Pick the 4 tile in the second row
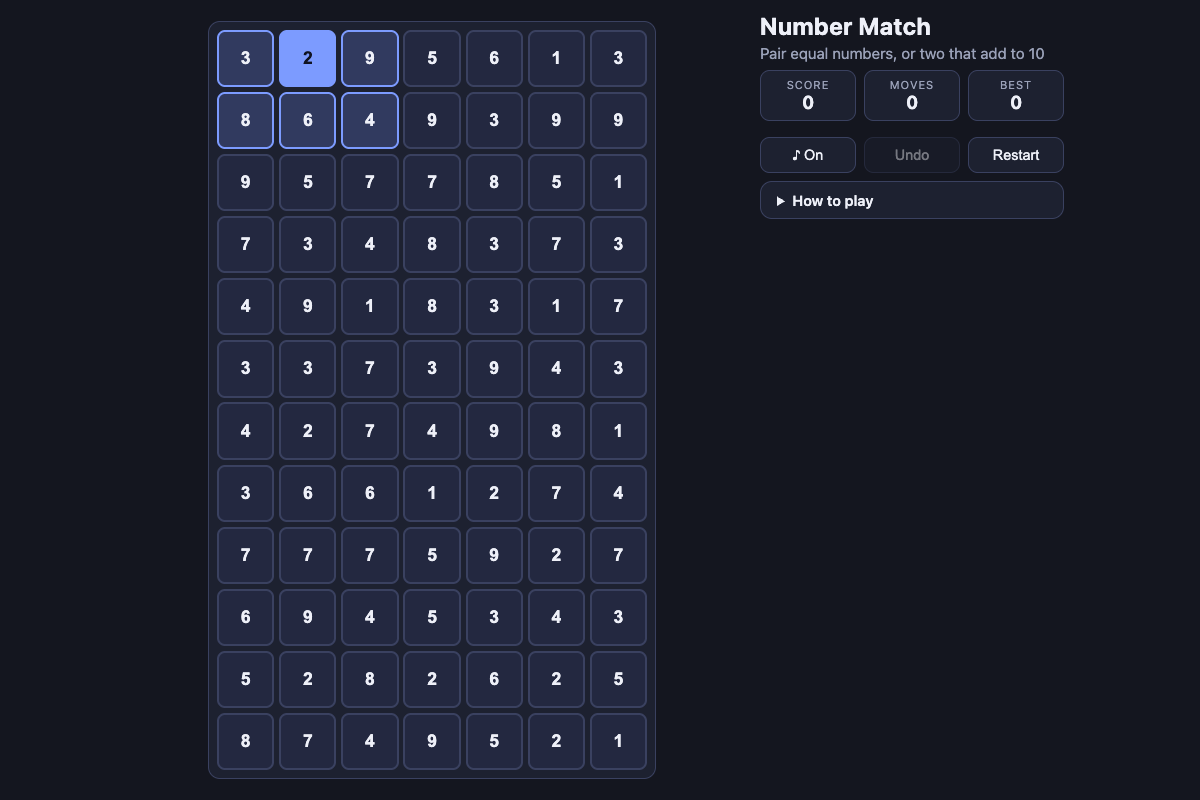The image size is (1200, 800). pyautogui.click(x=370, y=120)
